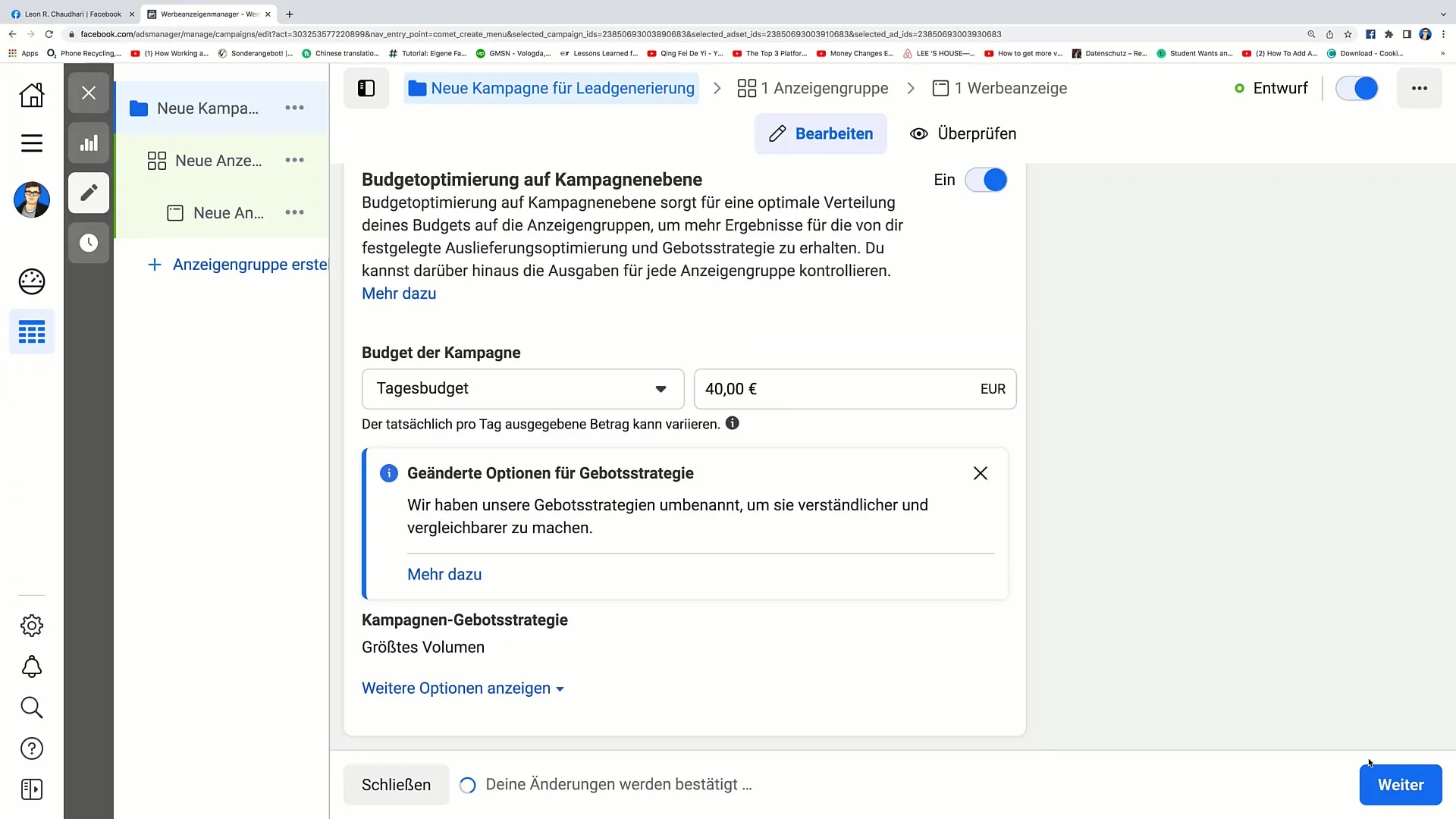Open Neue Kampagne für Leadgenerierung breadcrumb
This screenshot has height=819, width=1456.
click(551, 89)
